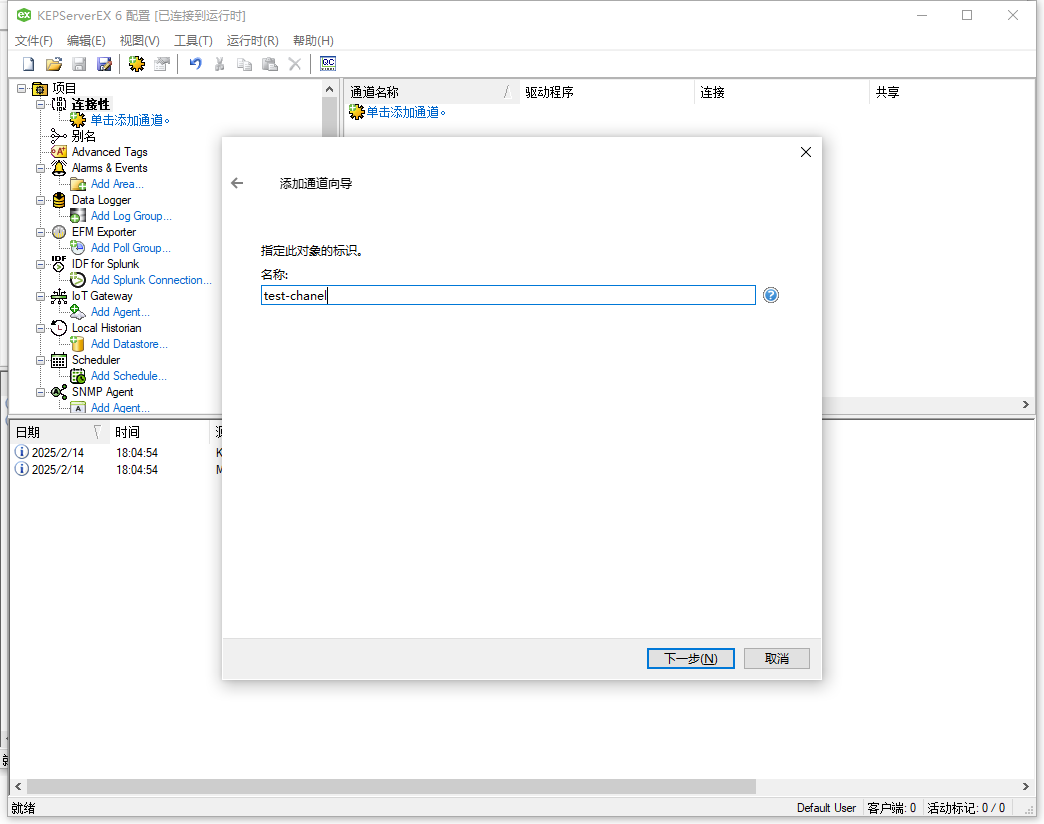Click the help icon beside name field
This screenshot has height=824, width=1044.
pos(770,295)
